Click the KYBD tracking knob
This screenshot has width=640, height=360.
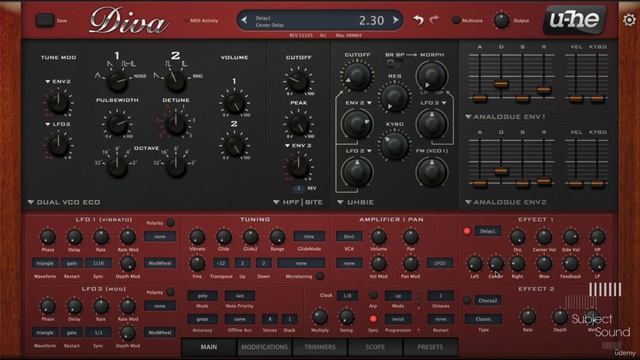tap(394, 145)
